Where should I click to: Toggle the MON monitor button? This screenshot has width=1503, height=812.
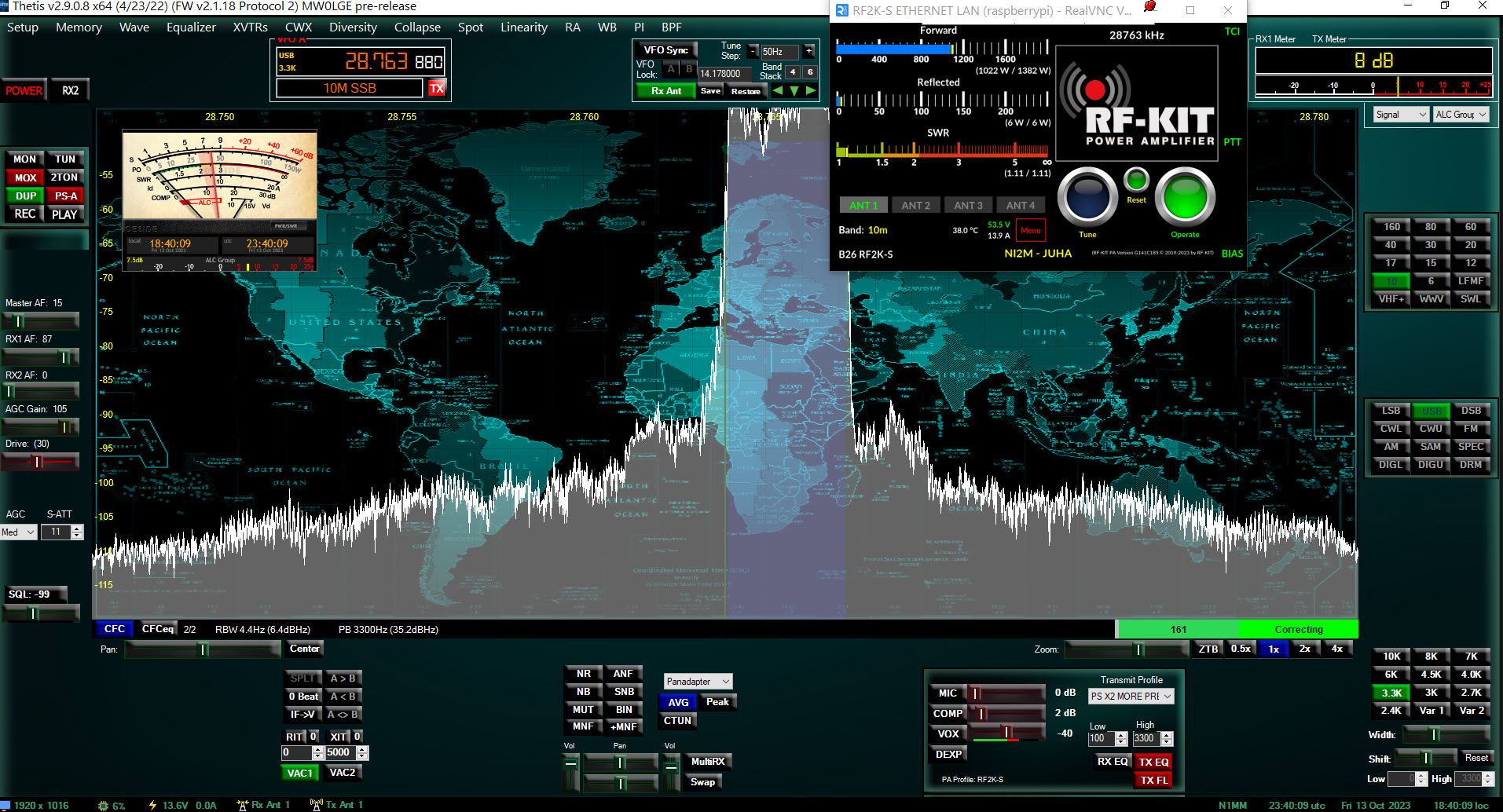[x=24, y=159]
